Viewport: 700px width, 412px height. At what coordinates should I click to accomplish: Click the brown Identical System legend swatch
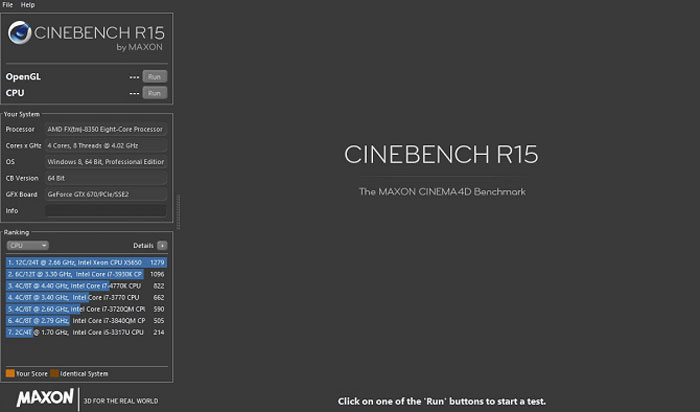54,373
